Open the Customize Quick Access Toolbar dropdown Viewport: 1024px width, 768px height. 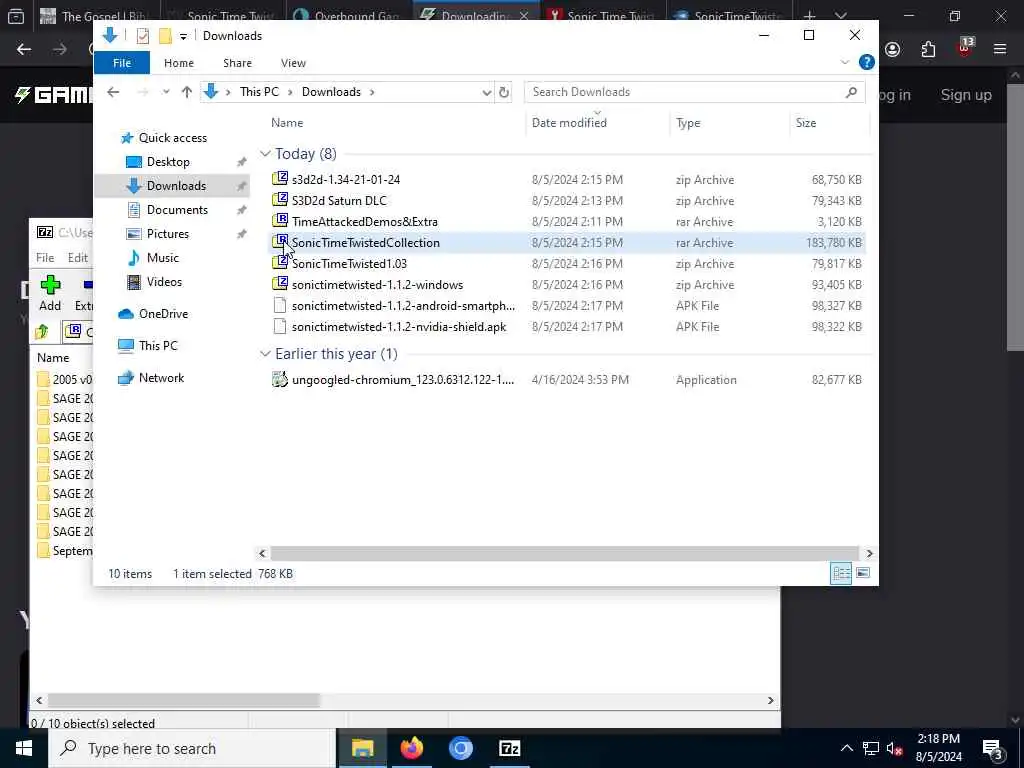pyautogui.click(x=184, y=37)
